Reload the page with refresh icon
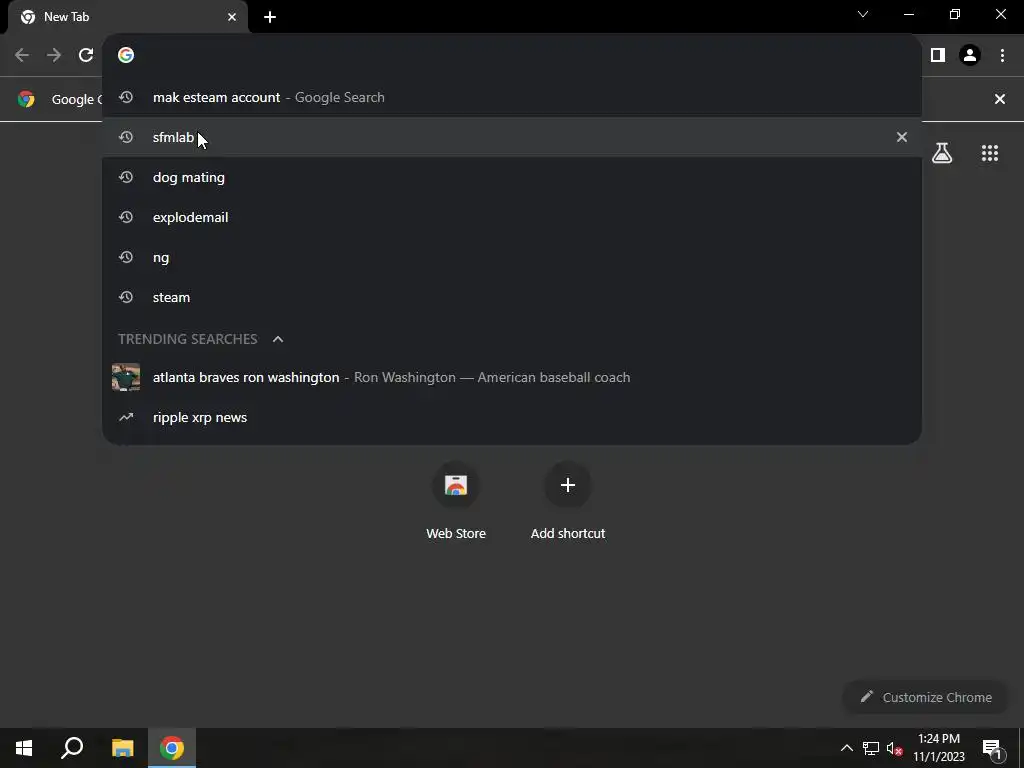This screenshot has width=1024, height=768. coord(86,56)
